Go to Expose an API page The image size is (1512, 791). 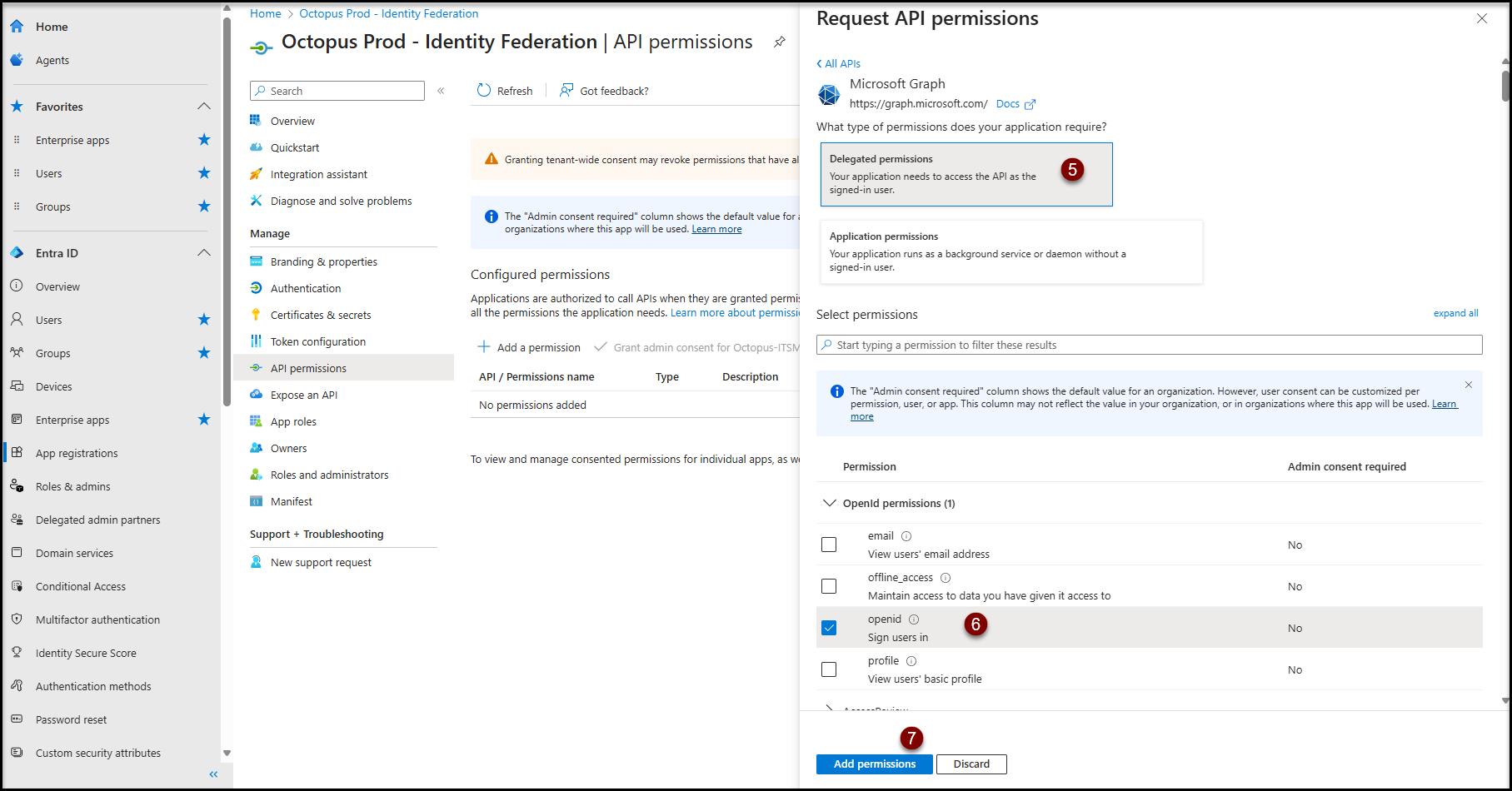click(x=304, y=395)
